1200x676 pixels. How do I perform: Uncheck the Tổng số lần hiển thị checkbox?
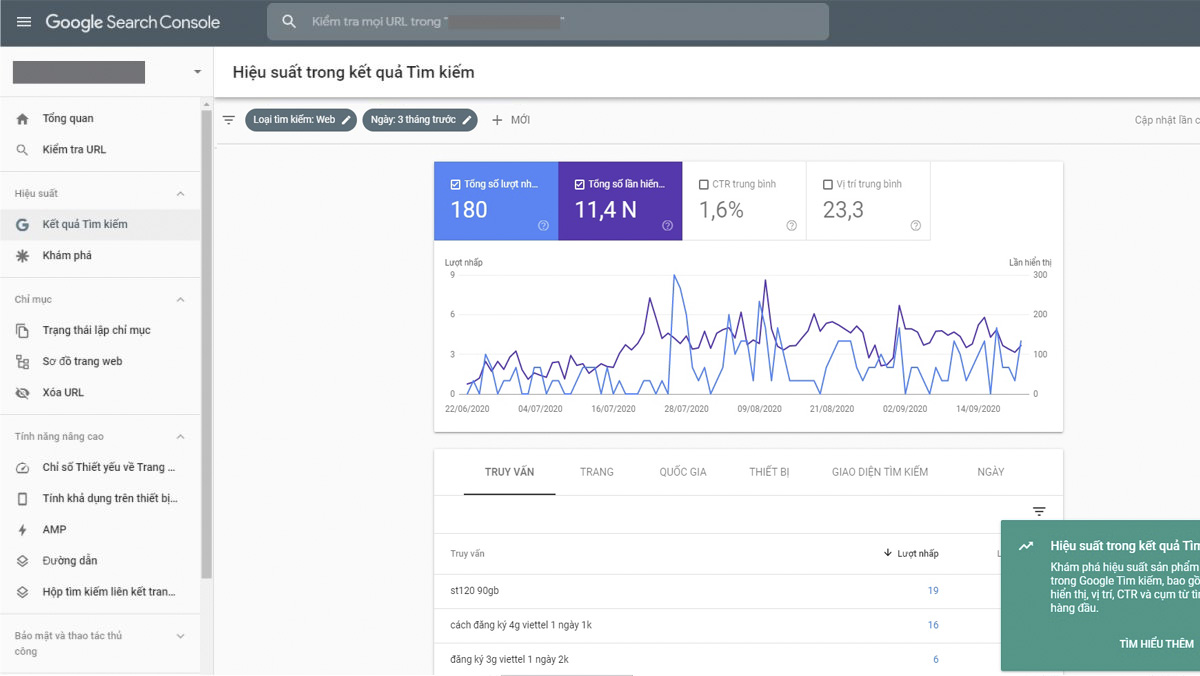[x=580, y=185]
